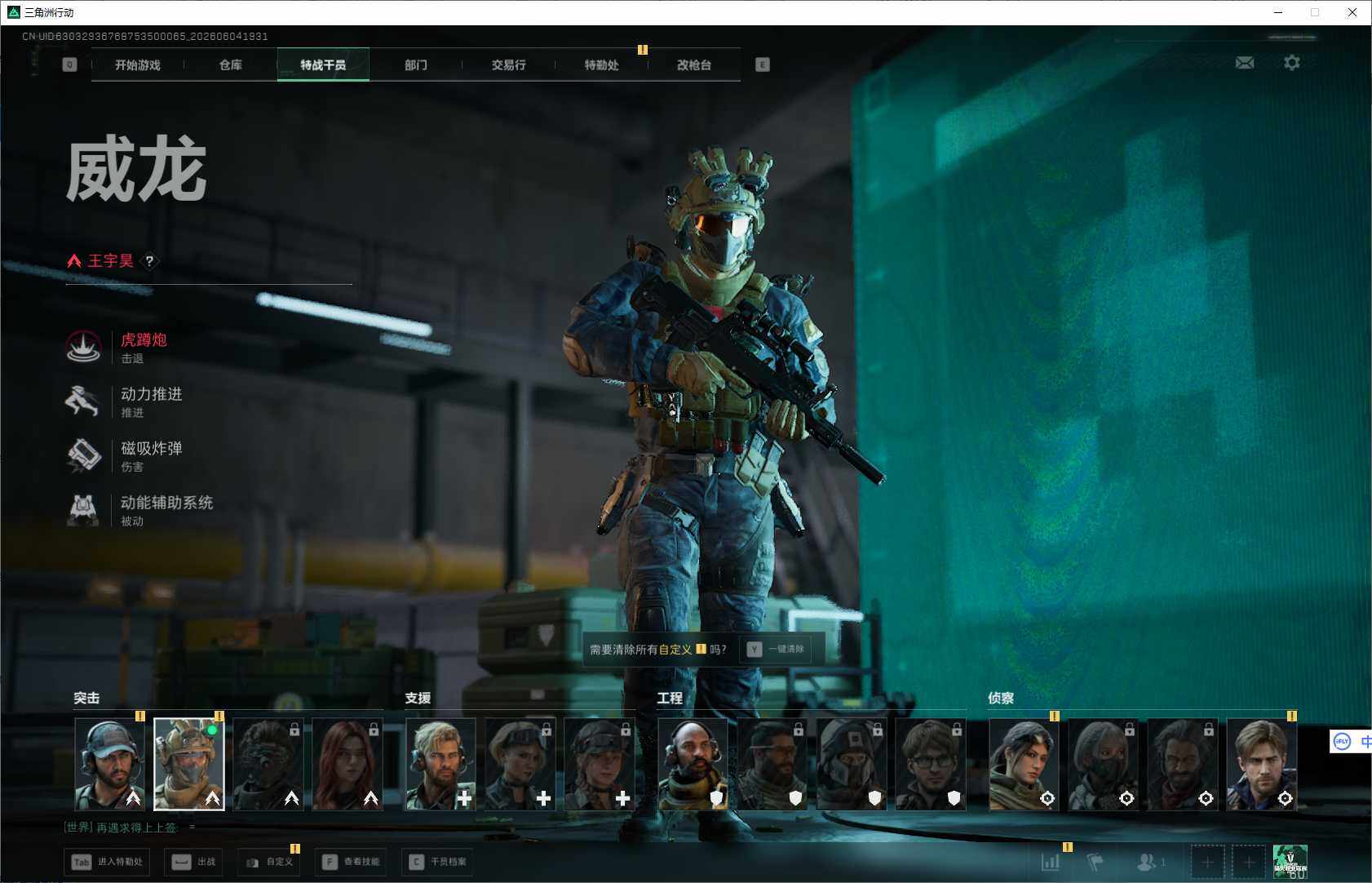Select the blond bearded support operator

[x=440, y=764]
